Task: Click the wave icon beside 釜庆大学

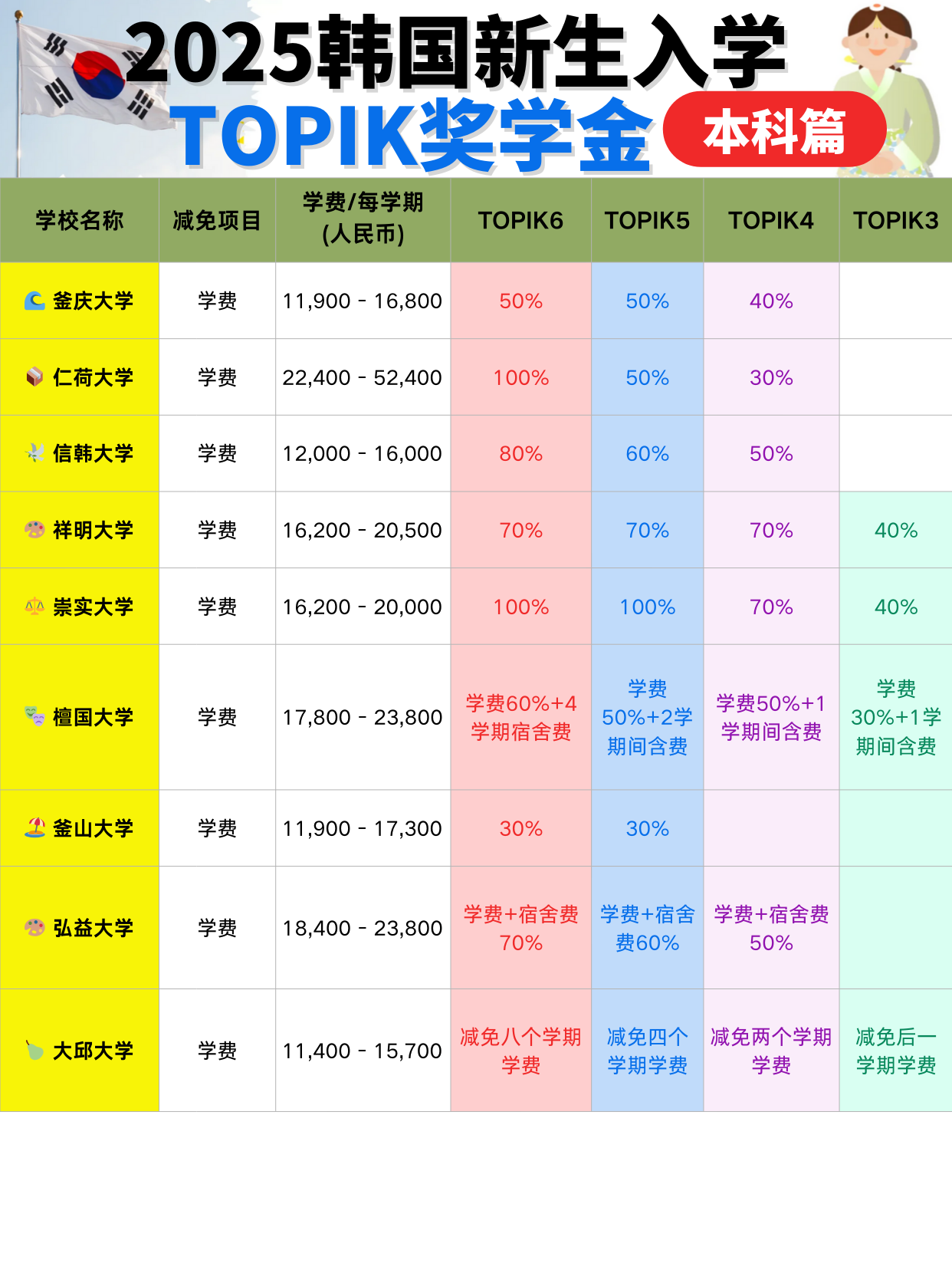Action: [34, 301]
